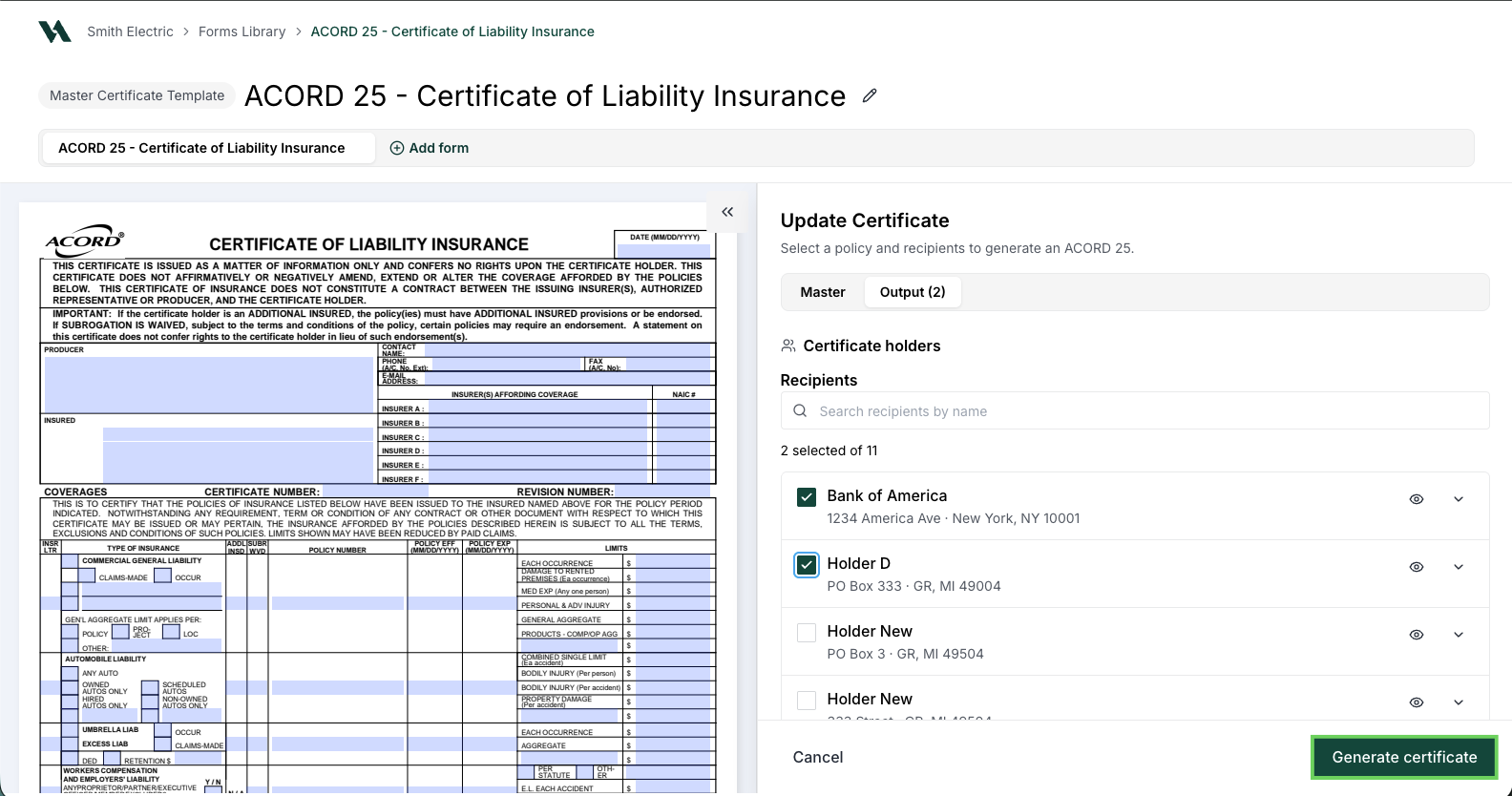Click the eye icon for Holder New at PO Box 3

click(1417, 635)
